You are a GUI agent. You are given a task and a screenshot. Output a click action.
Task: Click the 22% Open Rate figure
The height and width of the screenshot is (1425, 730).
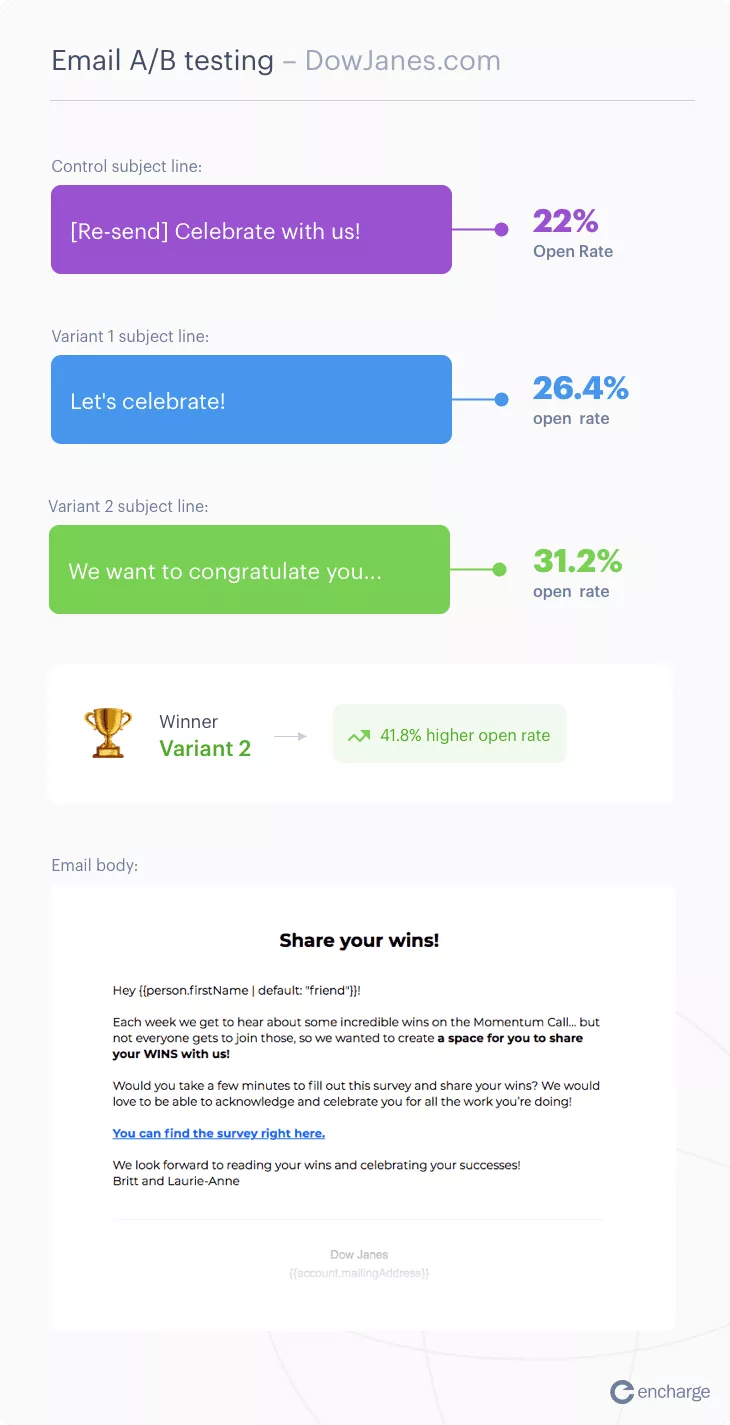[x=566, y=221]
